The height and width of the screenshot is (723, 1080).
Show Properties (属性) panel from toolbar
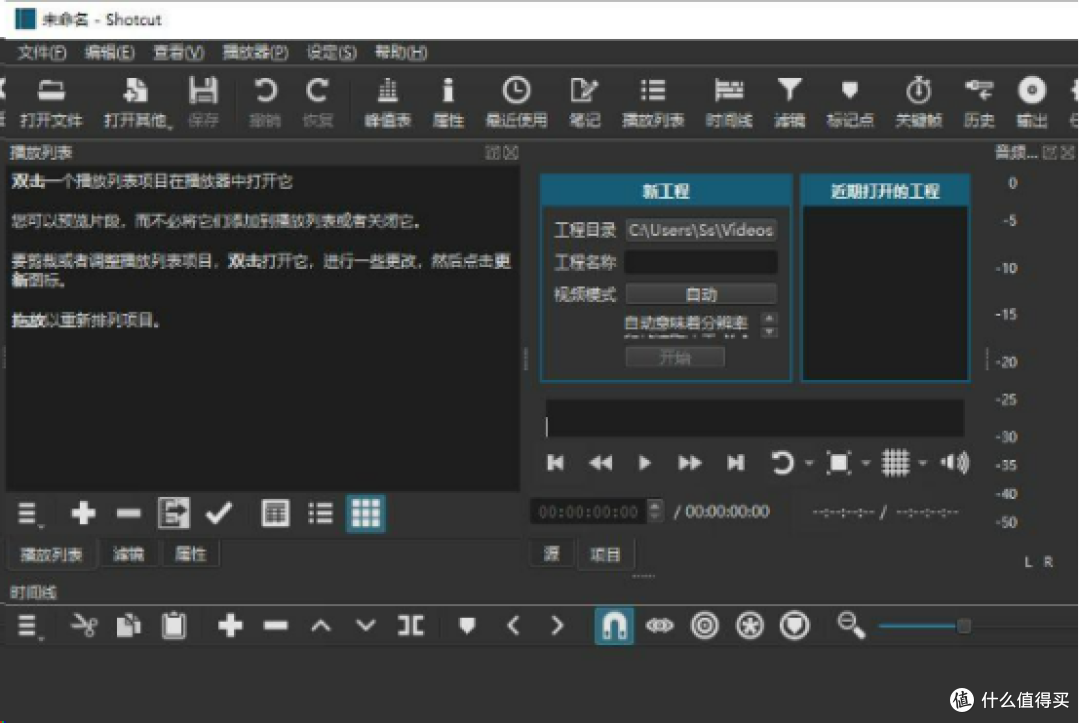[448, 103]
